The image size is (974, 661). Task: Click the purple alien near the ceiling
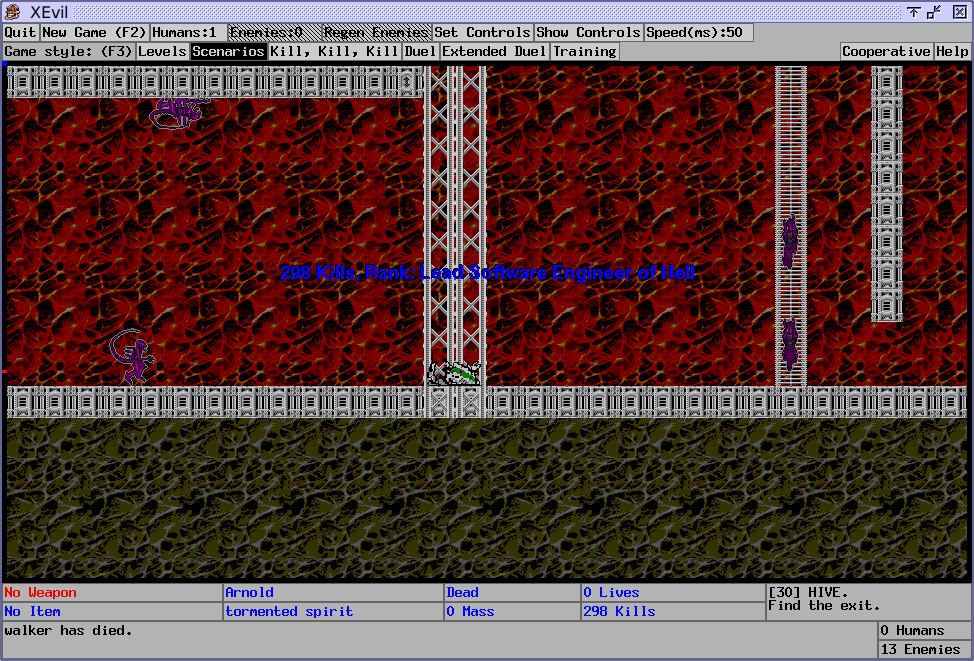pos(178,111)
